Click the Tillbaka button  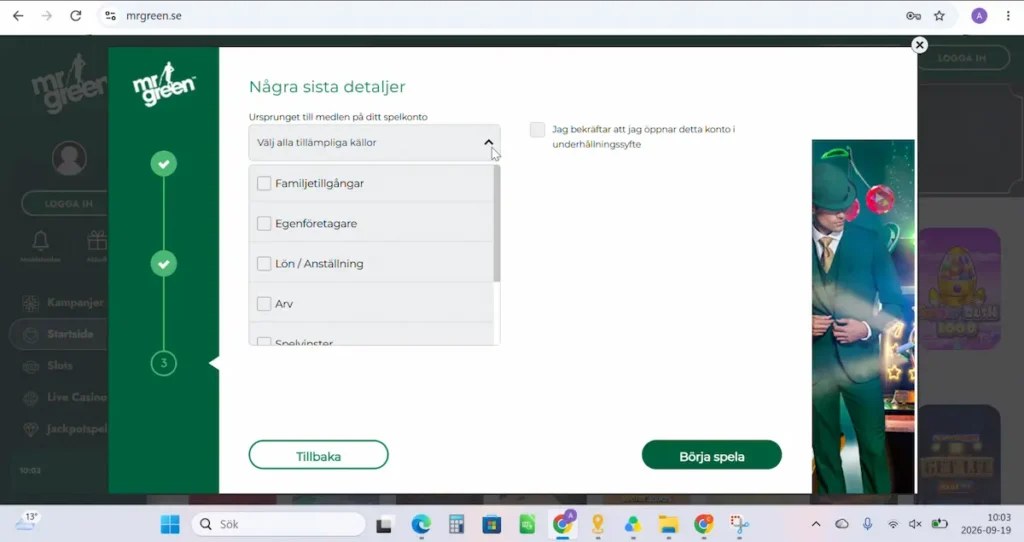[x=319, y=455]
